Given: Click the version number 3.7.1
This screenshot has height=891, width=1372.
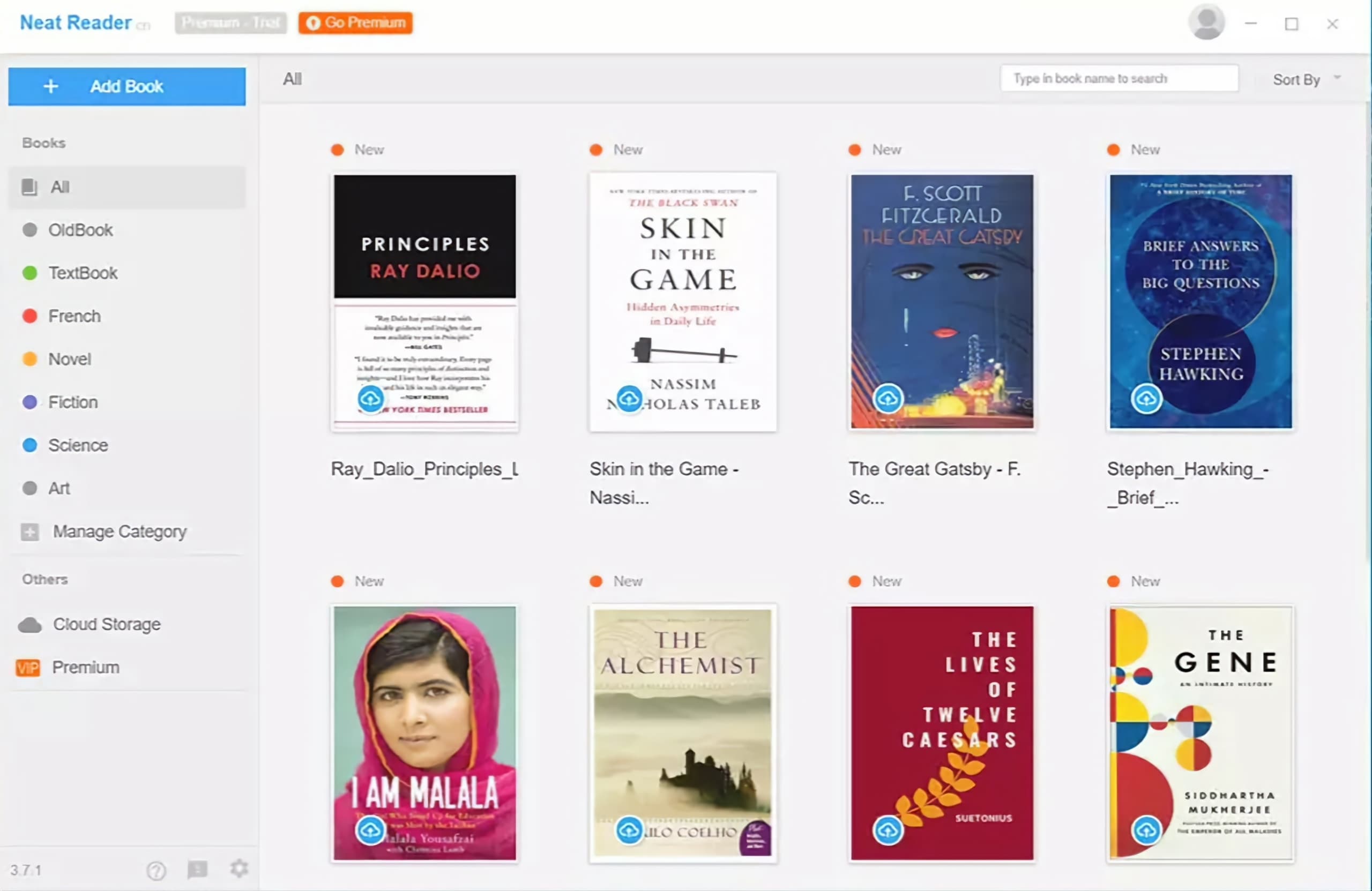Looking at the screenshot, I should 26,870.
